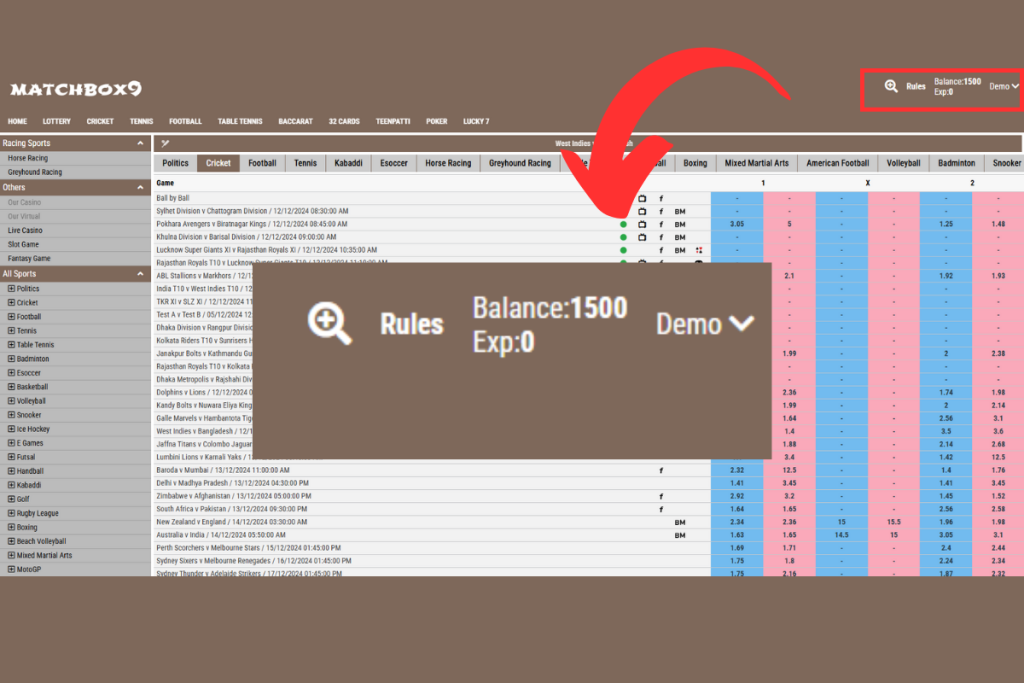Click fancy 'f' icon for Pokhara Avengers match

(x=661, y=225)
